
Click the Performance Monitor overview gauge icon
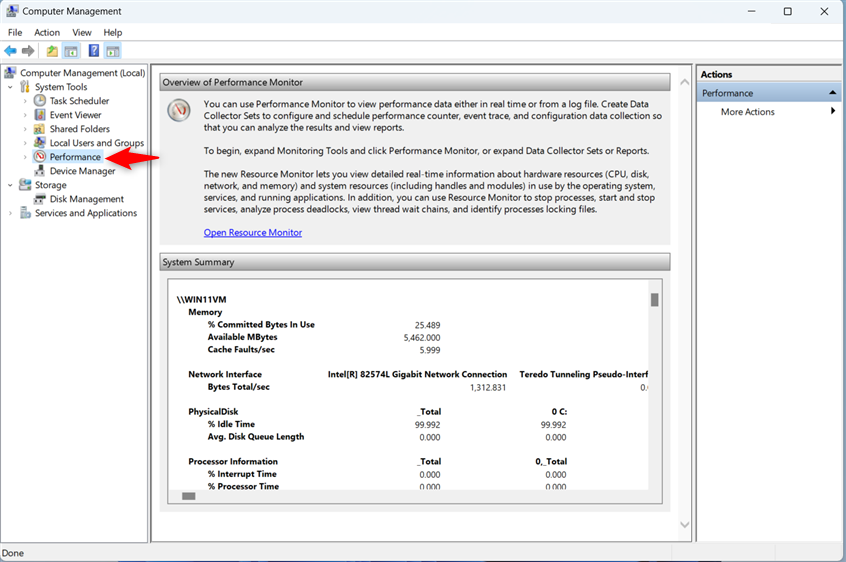179,110
